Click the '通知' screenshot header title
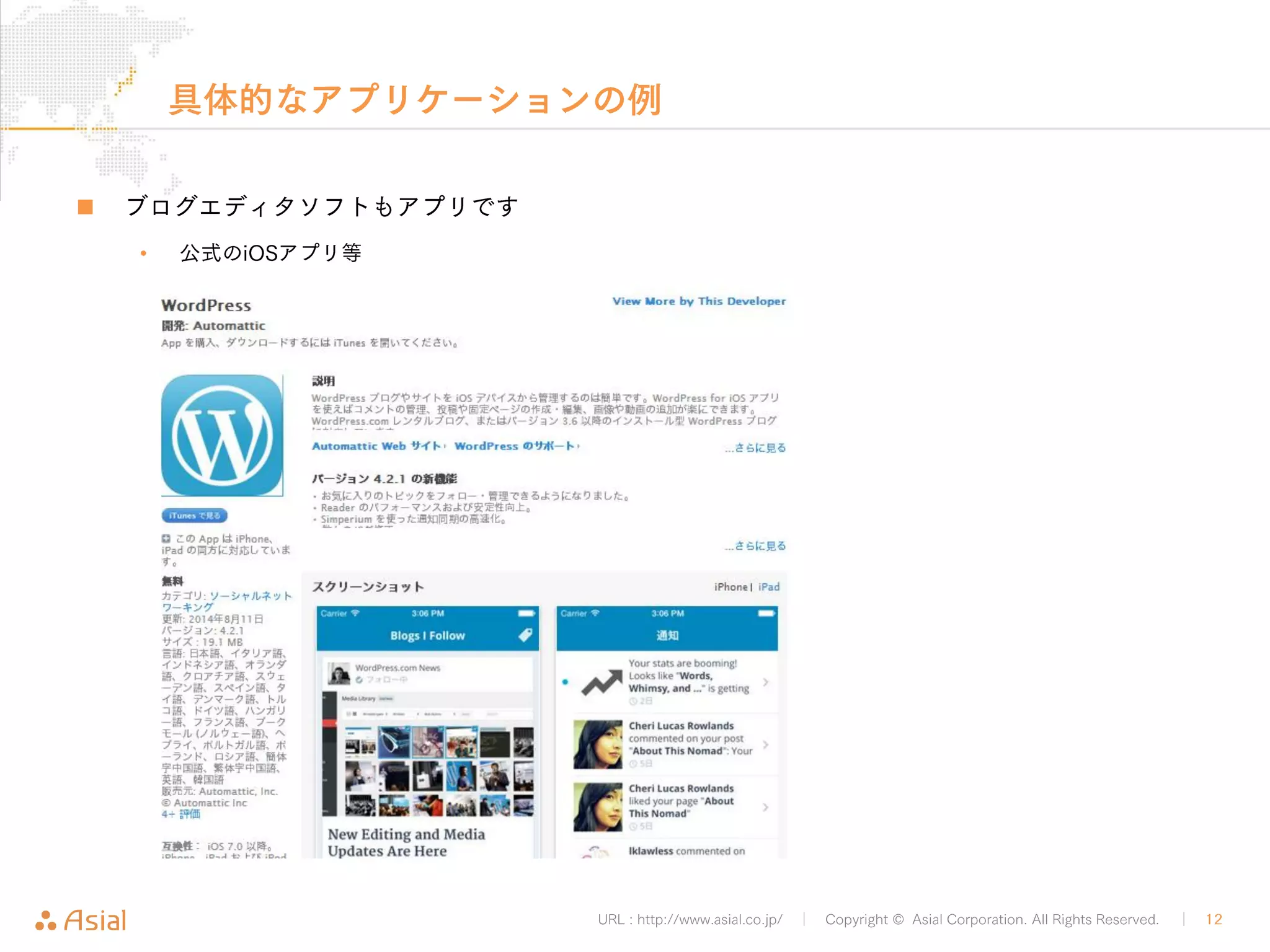 [x=667, y=636]
